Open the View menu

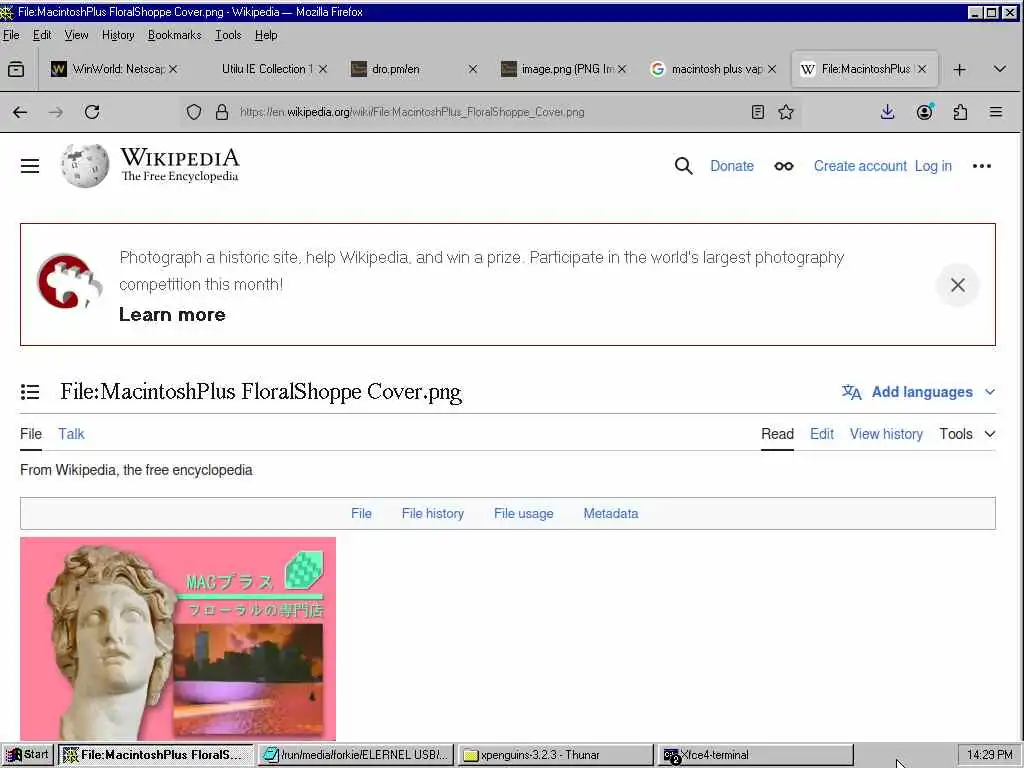click(x=76, y=35)
